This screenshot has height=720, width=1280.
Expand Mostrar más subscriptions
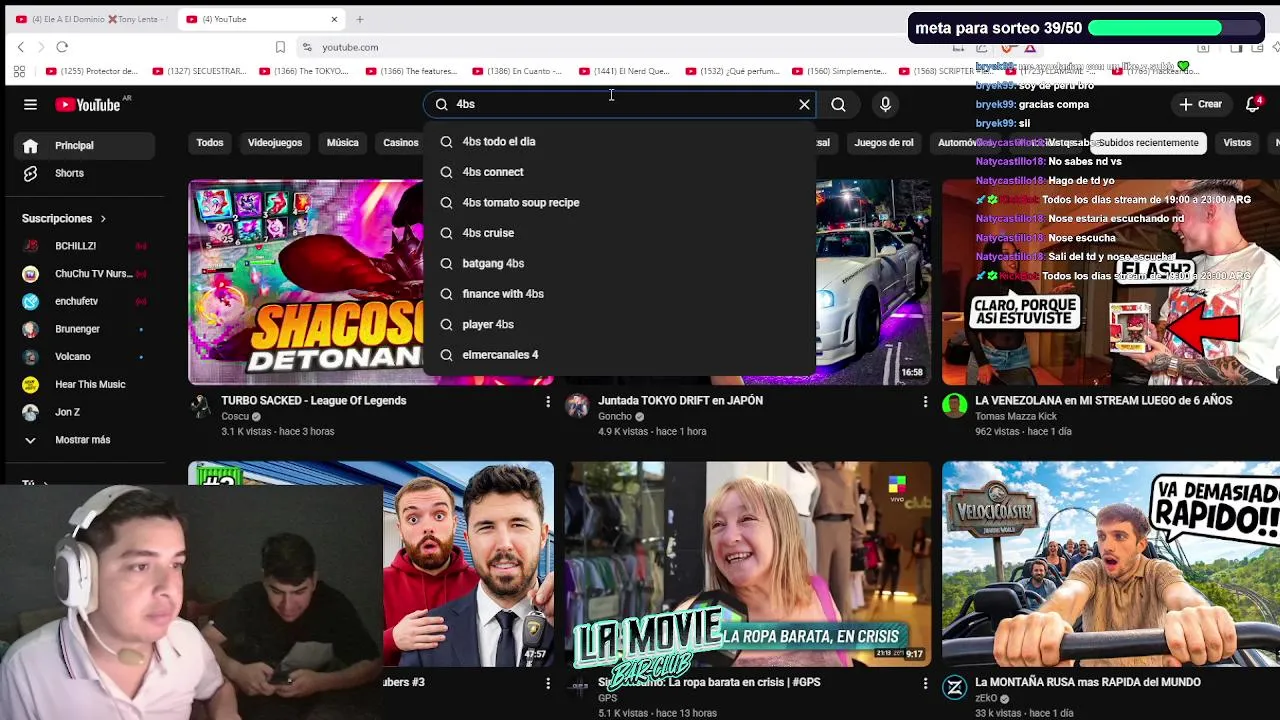coord(85,440)
